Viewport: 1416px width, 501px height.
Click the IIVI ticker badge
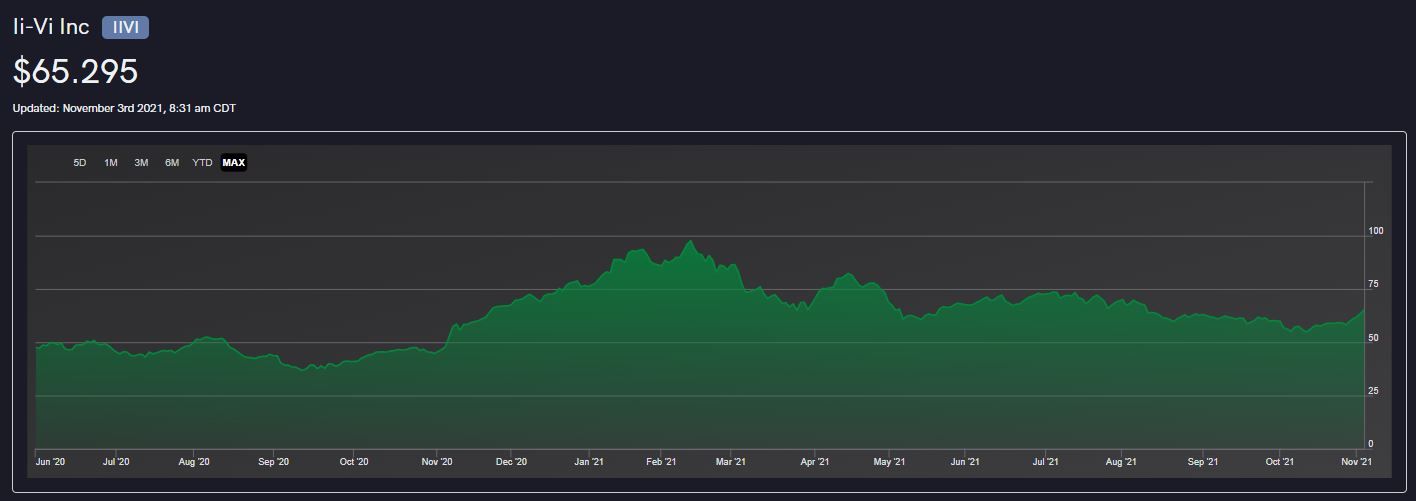pos(125,27)
